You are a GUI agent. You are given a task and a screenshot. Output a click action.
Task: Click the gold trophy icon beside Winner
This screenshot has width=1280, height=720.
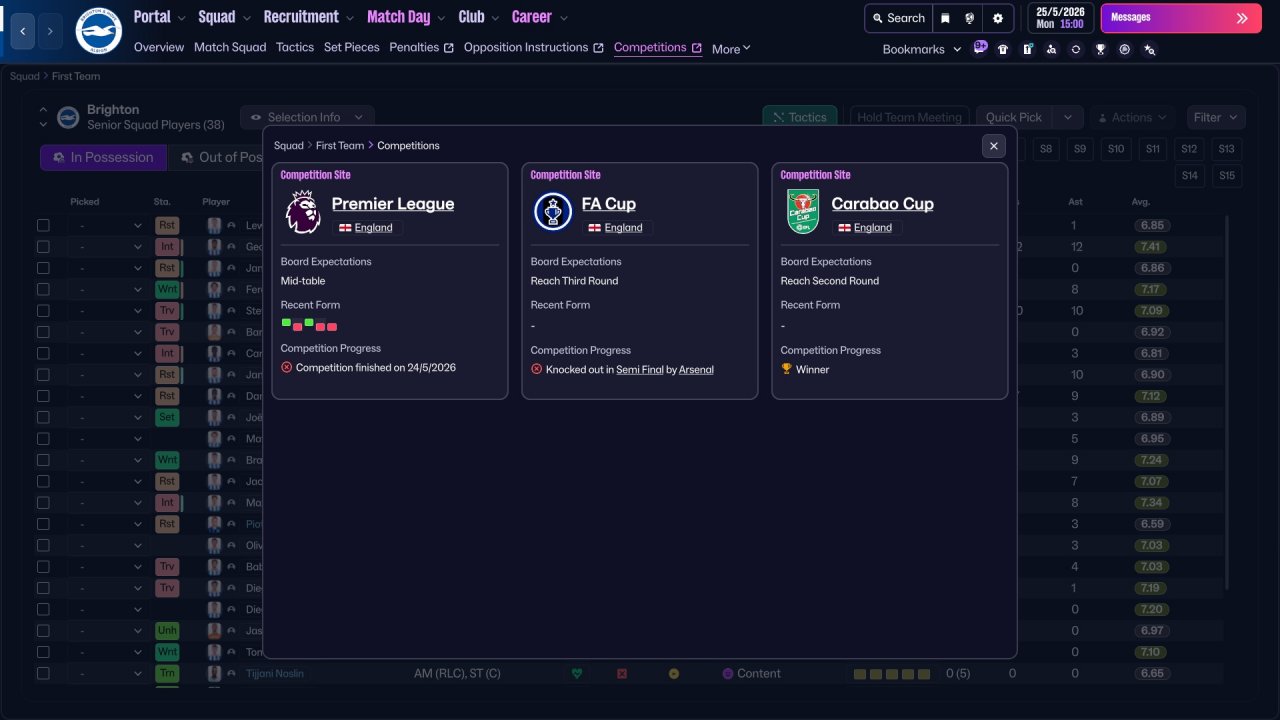[x=787, y=369]
